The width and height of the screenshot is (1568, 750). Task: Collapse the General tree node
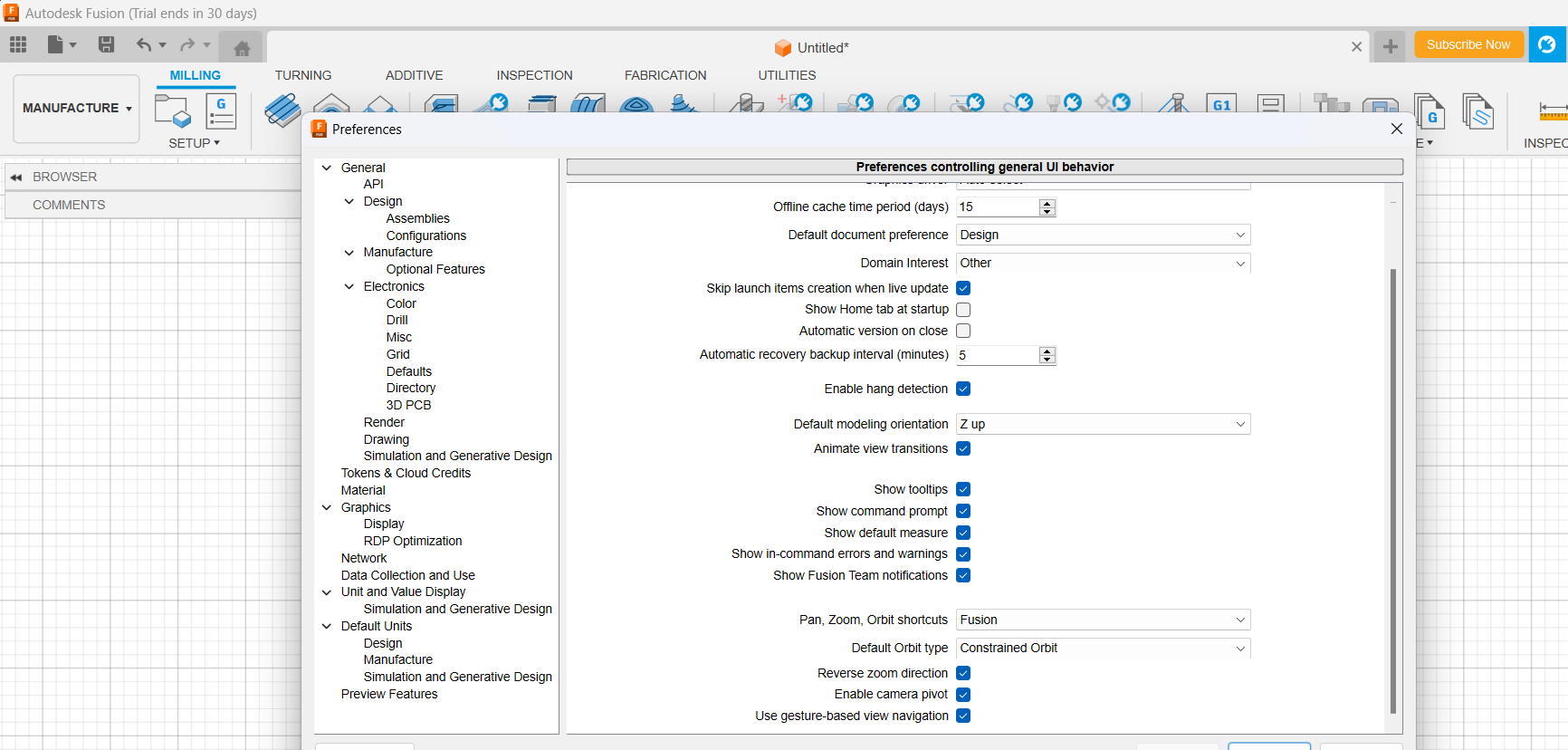coord(327,168)
